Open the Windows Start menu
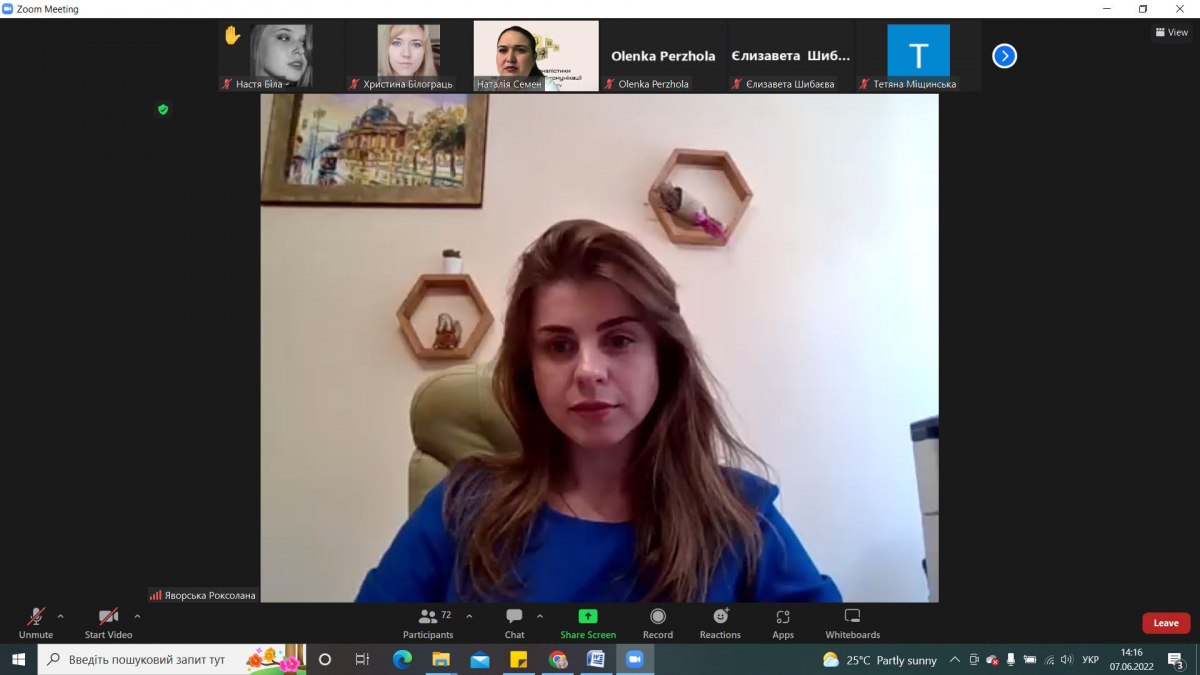Screen dimensions: 1200x675 [x=18, y=660]
